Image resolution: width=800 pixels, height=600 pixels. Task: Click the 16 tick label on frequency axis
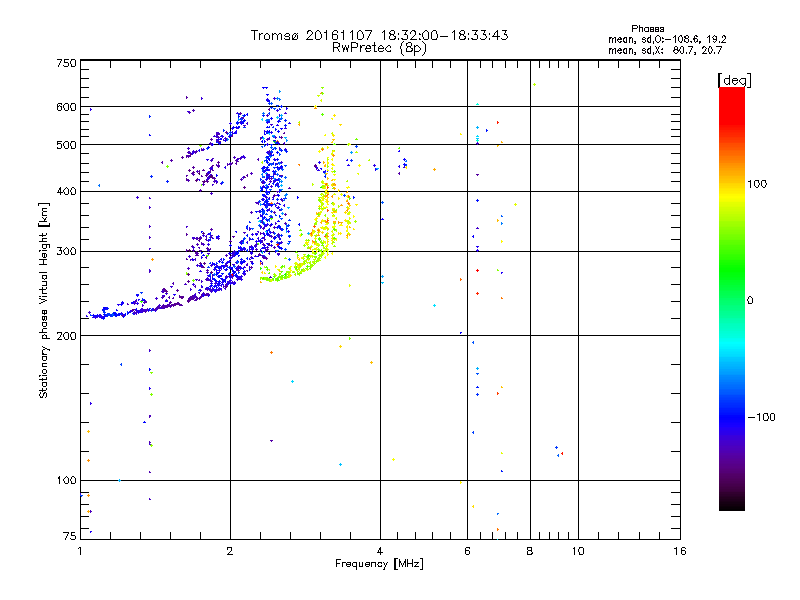point(680,551)
